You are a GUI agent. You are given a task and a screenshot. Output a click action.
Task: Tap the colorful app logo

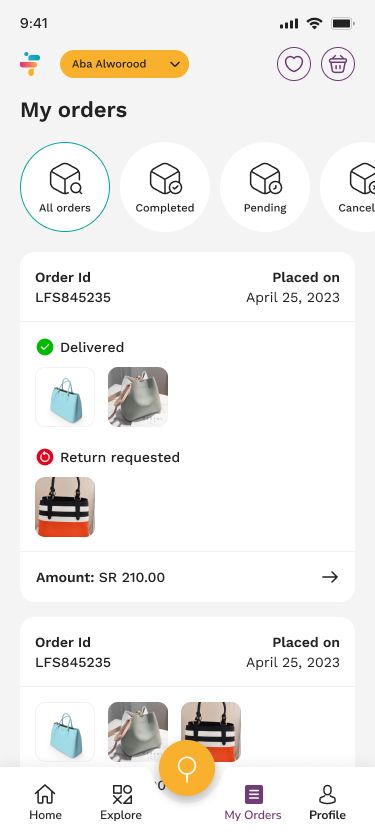pos(30,64)
